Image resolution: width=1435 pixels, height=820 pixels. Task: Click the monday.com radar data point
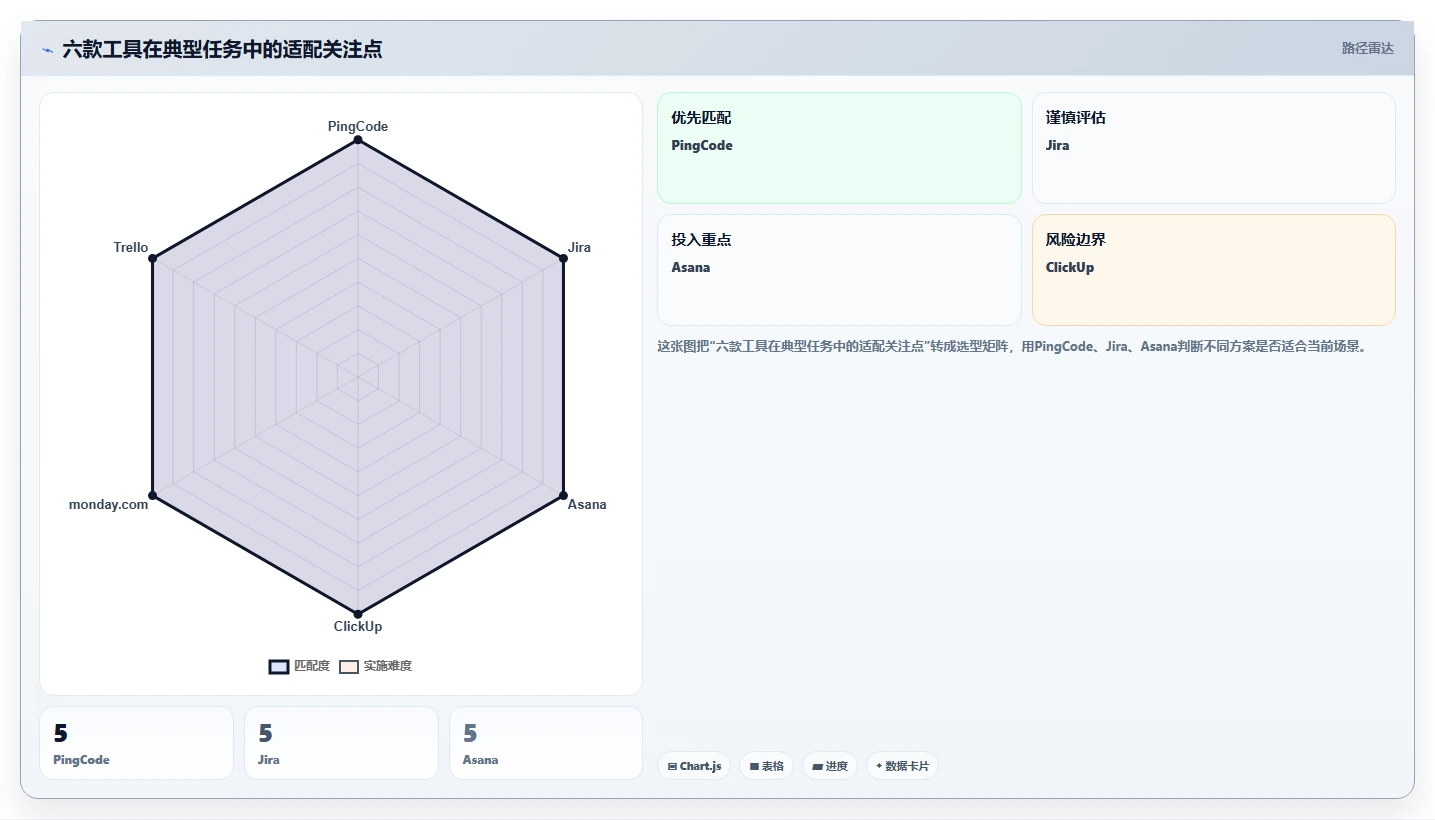(x=152, y=495)
